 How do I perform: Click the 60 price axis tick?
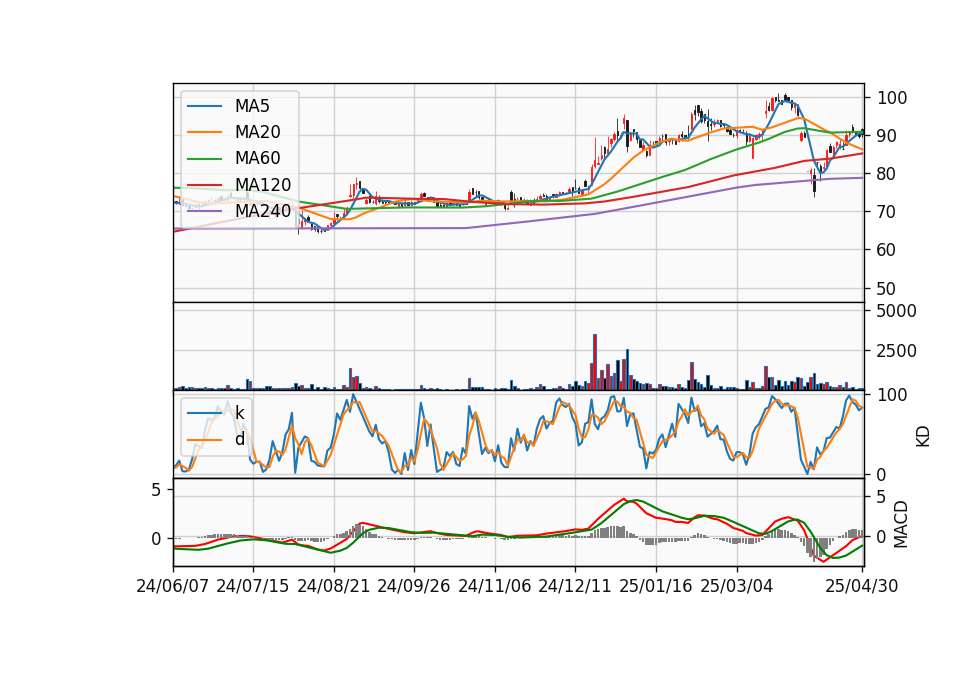tap(887, 250)
